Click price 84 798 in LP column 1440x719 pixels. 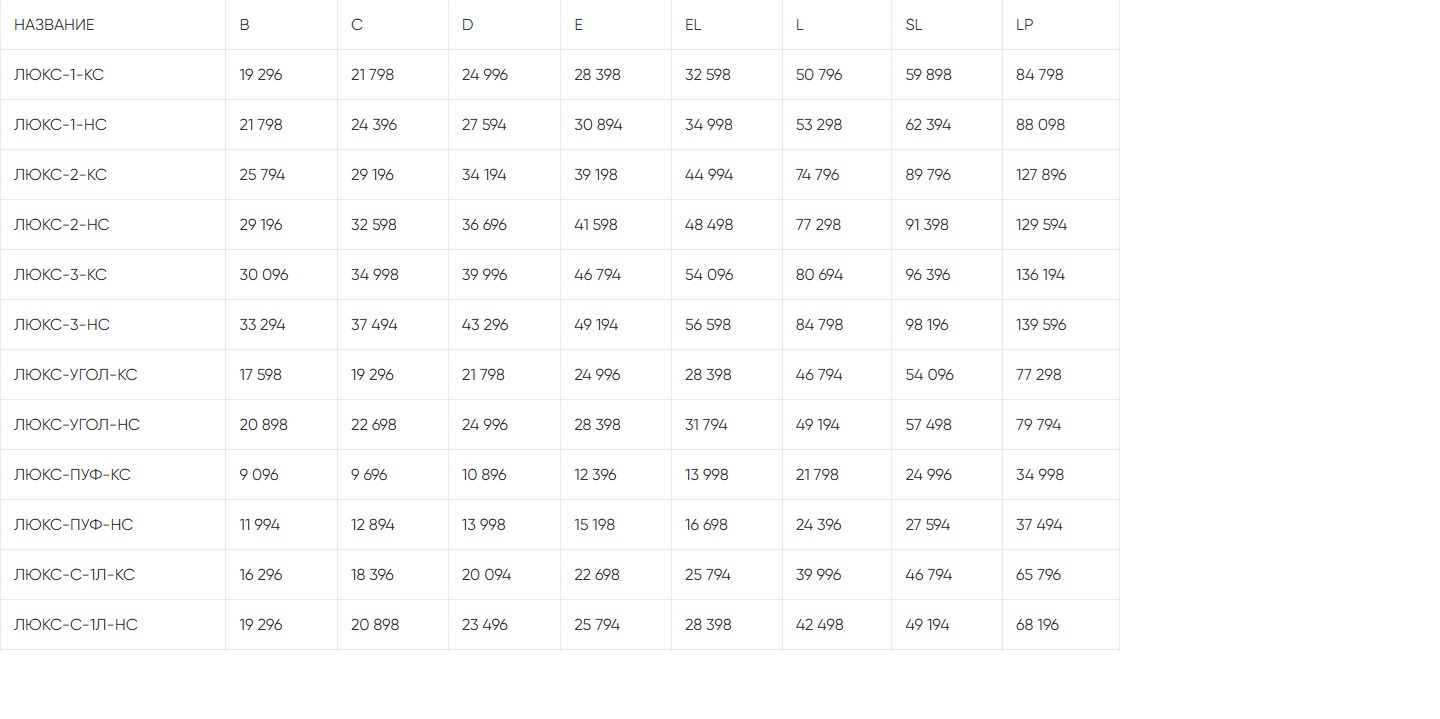tap(1040, 75)
